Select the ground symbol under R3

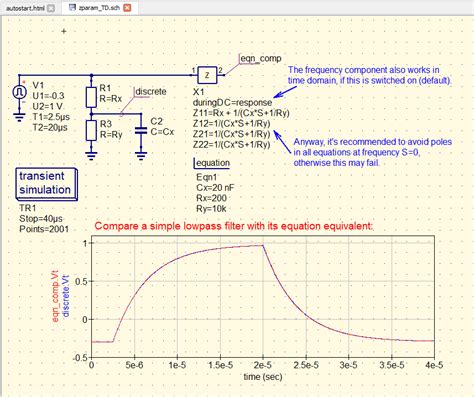(x=91, y=156)
